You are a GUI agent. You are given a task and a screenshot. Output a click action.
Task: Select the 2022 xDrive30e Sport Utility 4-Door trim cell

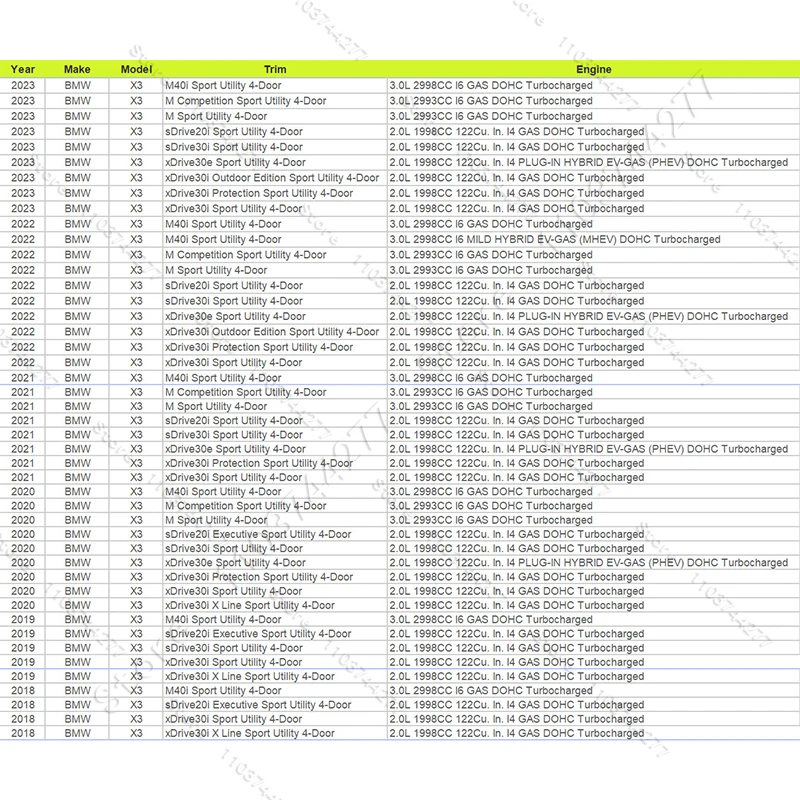[275, 316]
